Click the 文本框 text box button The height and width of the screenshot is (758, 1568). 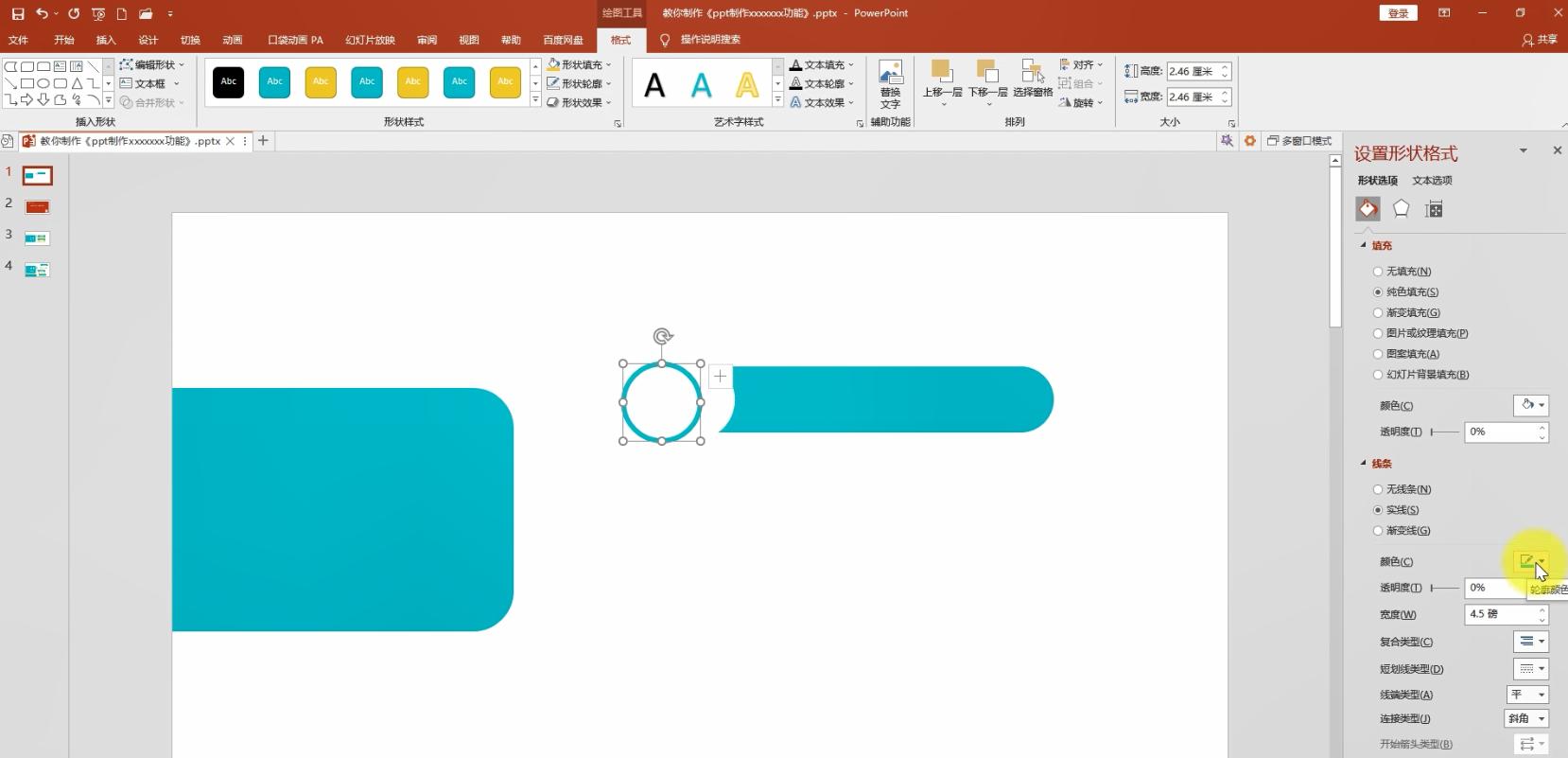tap(149, 83)
